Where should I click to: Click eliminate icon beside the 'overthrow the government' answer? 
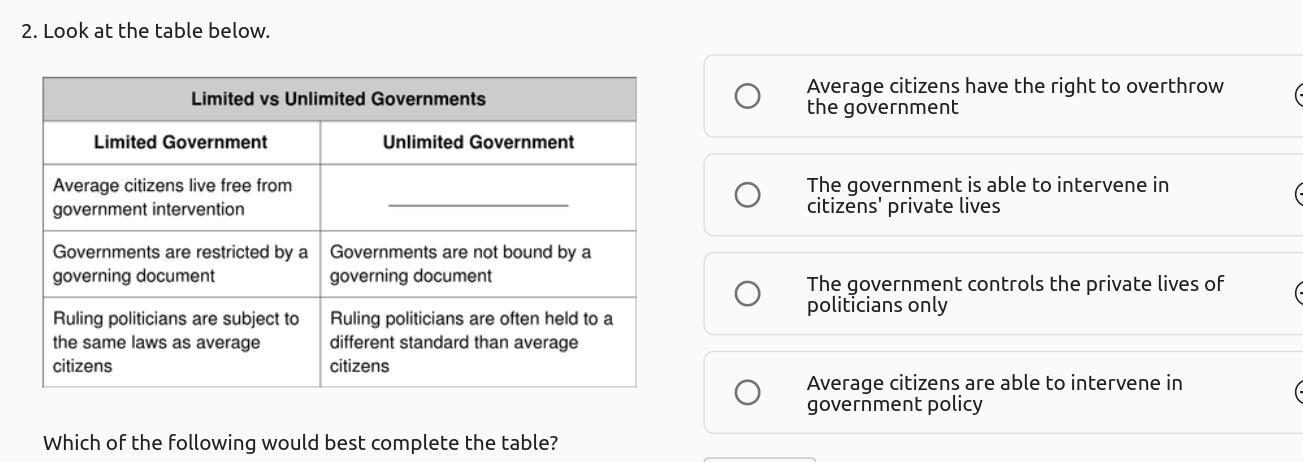(1298, 96)
